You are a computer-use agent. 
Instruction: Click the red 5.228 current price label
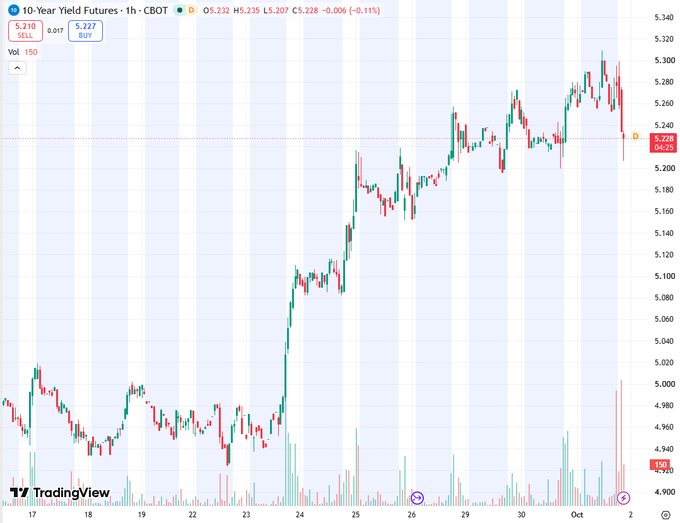coord(664,143)
